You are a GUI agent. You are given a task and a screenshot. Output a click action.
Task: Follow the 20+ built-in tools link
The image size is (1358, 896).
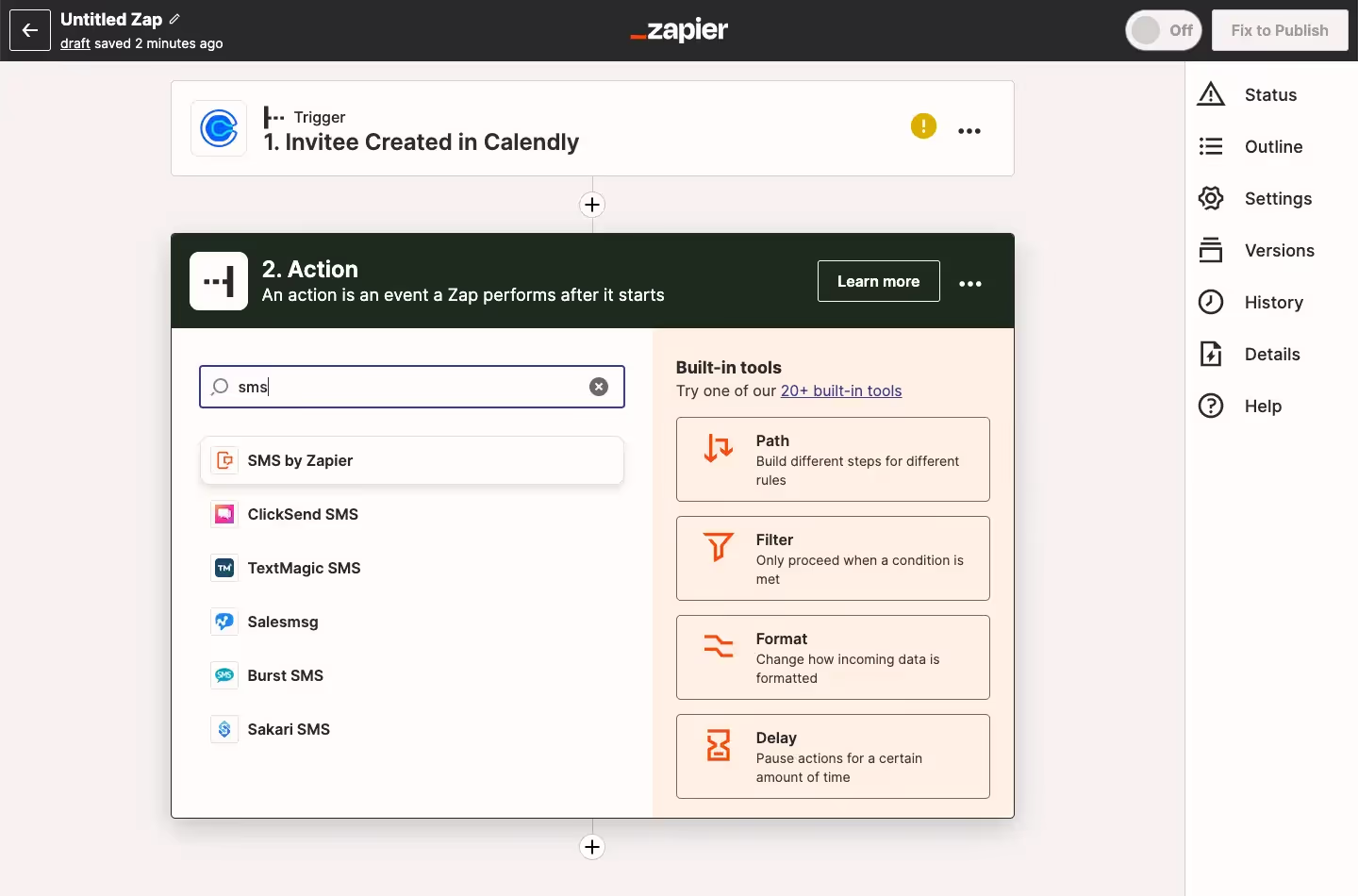840,390
